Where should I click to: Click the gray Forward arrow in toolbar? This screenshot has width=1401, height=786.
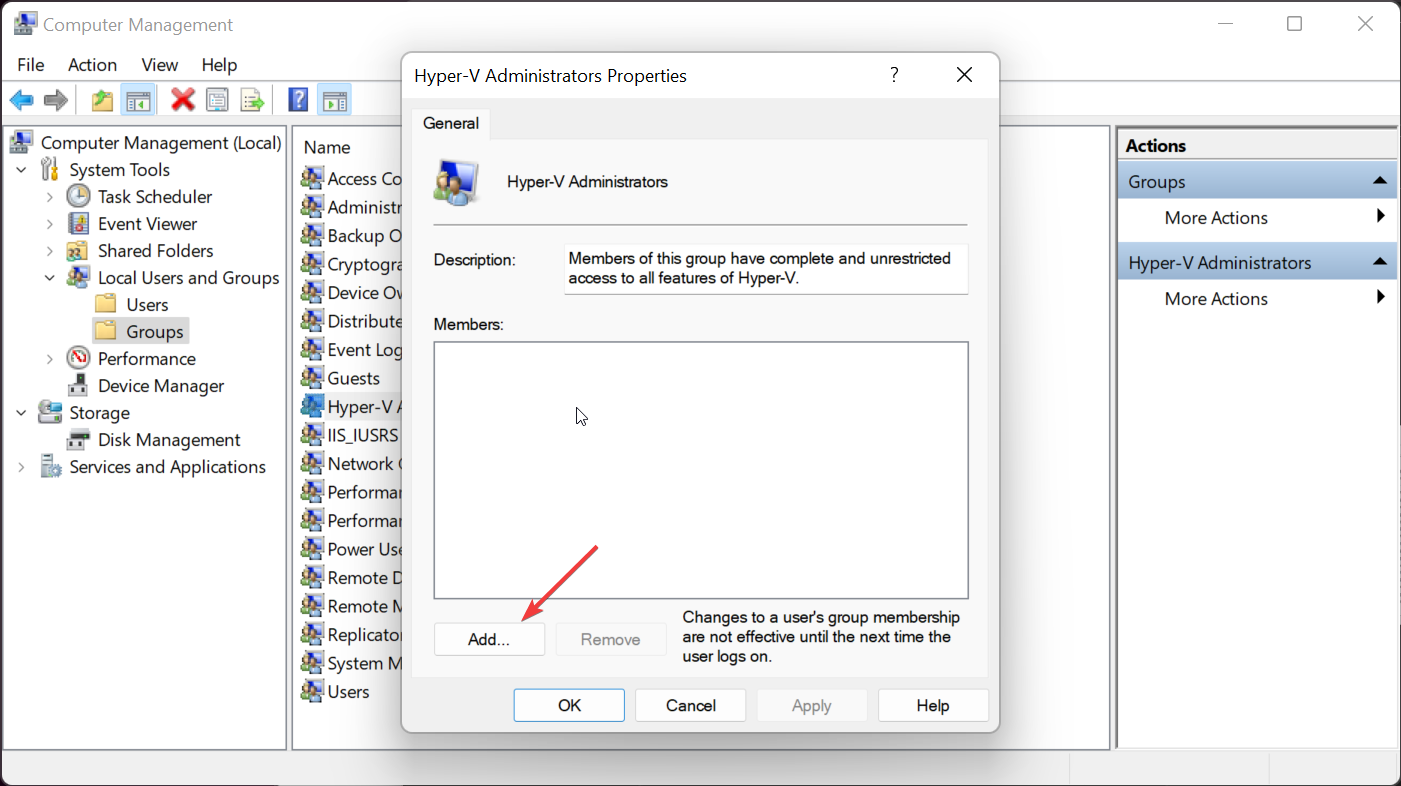(x=56, y=100)
